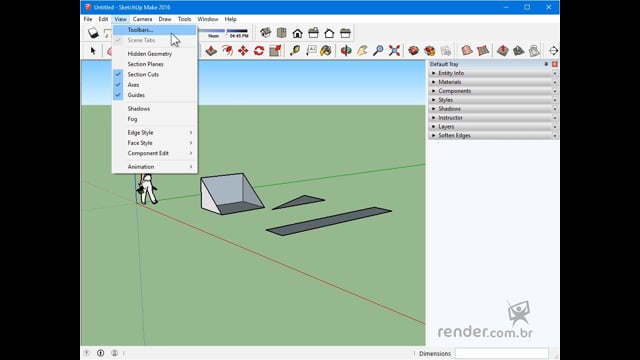Click the Zoom Extents icon
640x360 pixels.
click(x=394, y=51)
